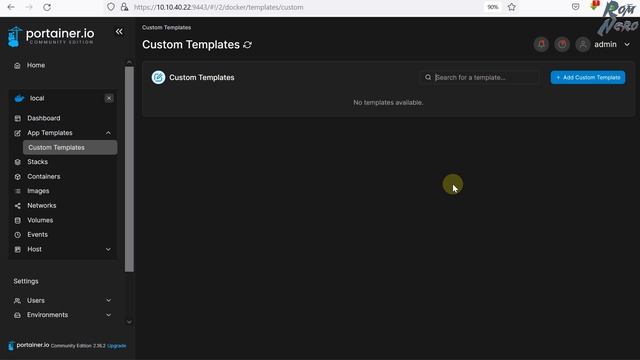The image size is (640, 360).
Task: Click the sidebar scrollbar thumb
Action: coord(129,169)
